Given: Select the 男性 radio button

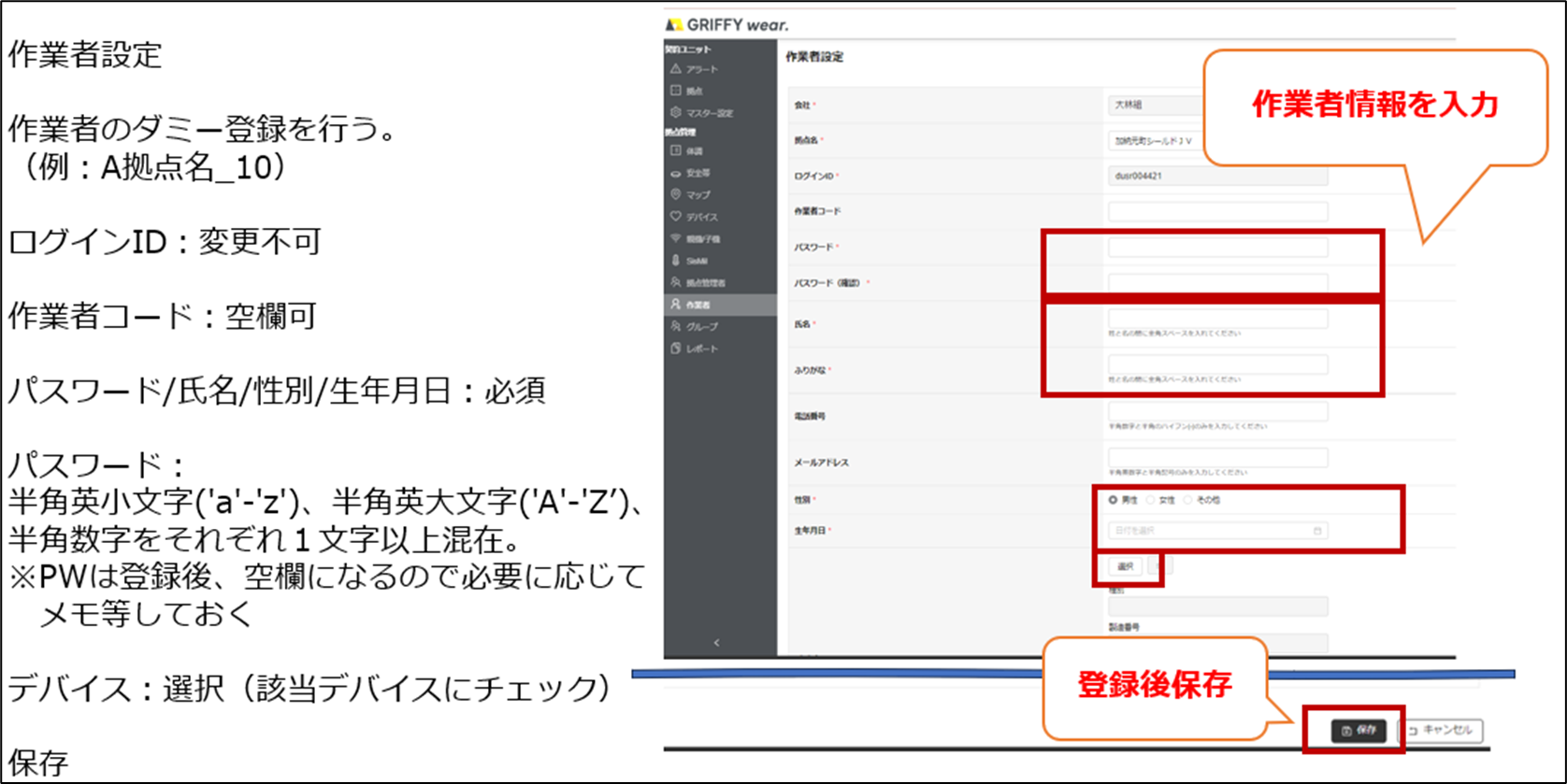Looking at the screenshot, I should (x=1113, y=500).
